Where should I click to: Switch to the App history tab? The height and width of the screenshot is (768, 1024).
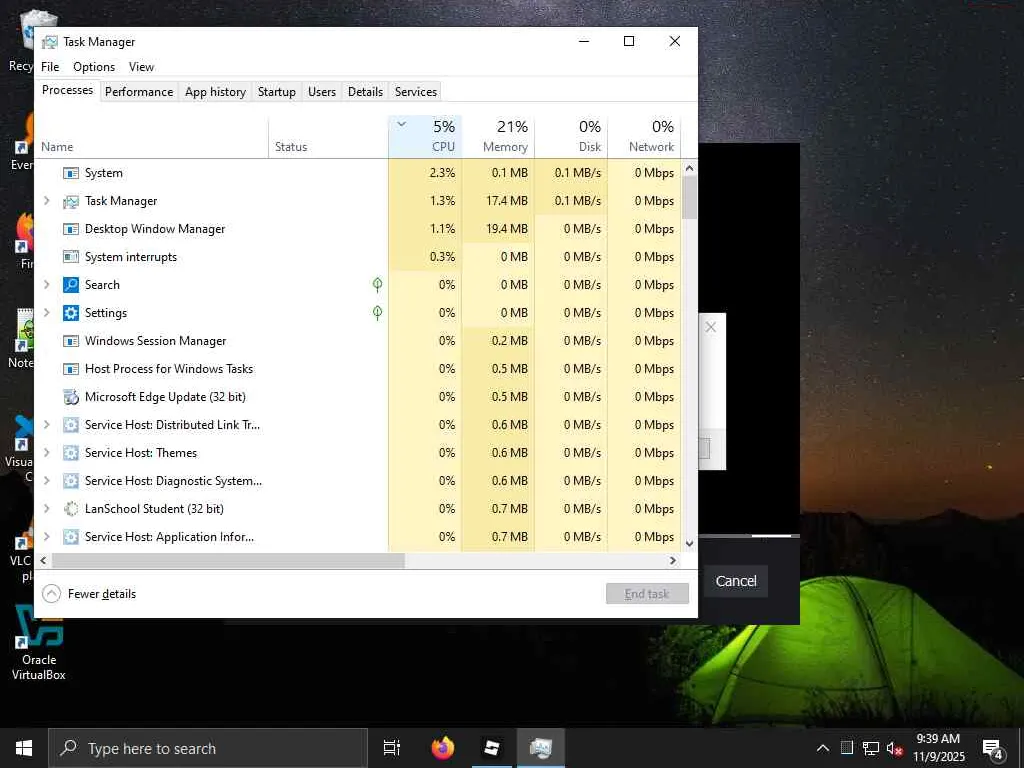pos(216,91)
